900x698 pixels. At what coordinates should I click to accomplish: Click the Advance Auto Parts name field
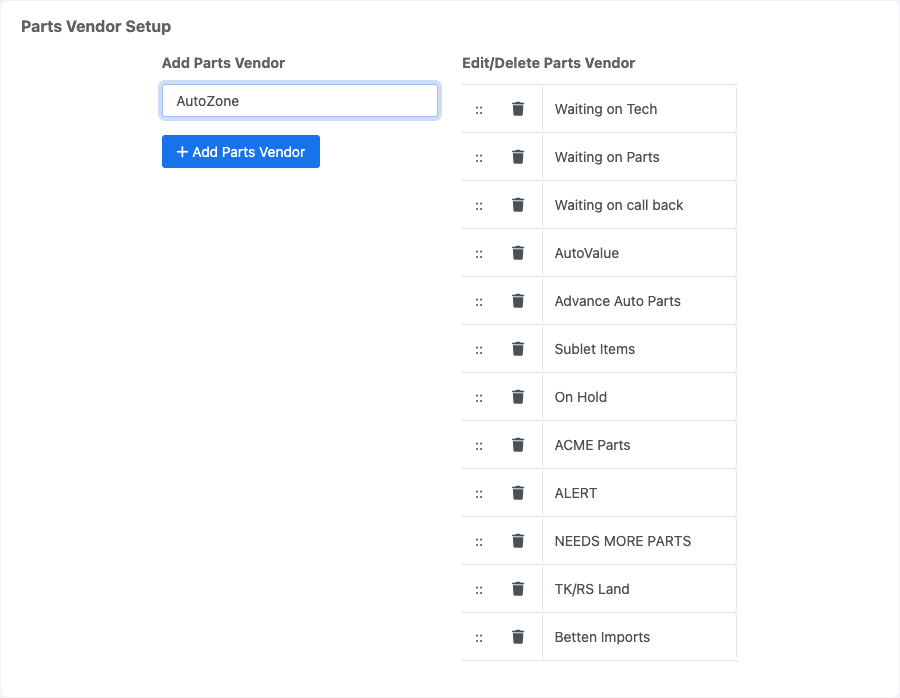coord(639,301)
